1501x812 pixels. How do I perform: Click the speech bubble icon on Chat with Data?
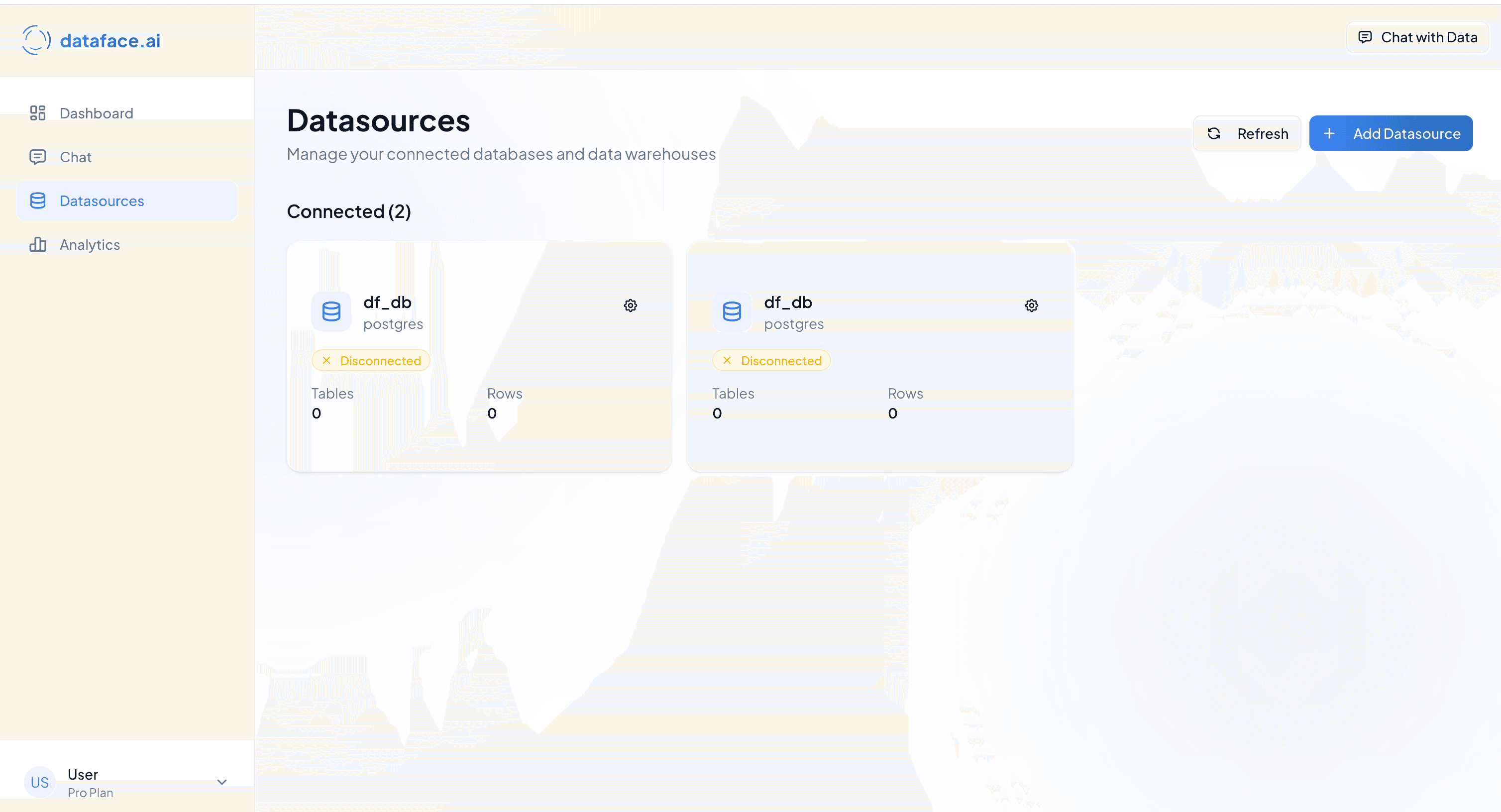tap(1365, 37)
